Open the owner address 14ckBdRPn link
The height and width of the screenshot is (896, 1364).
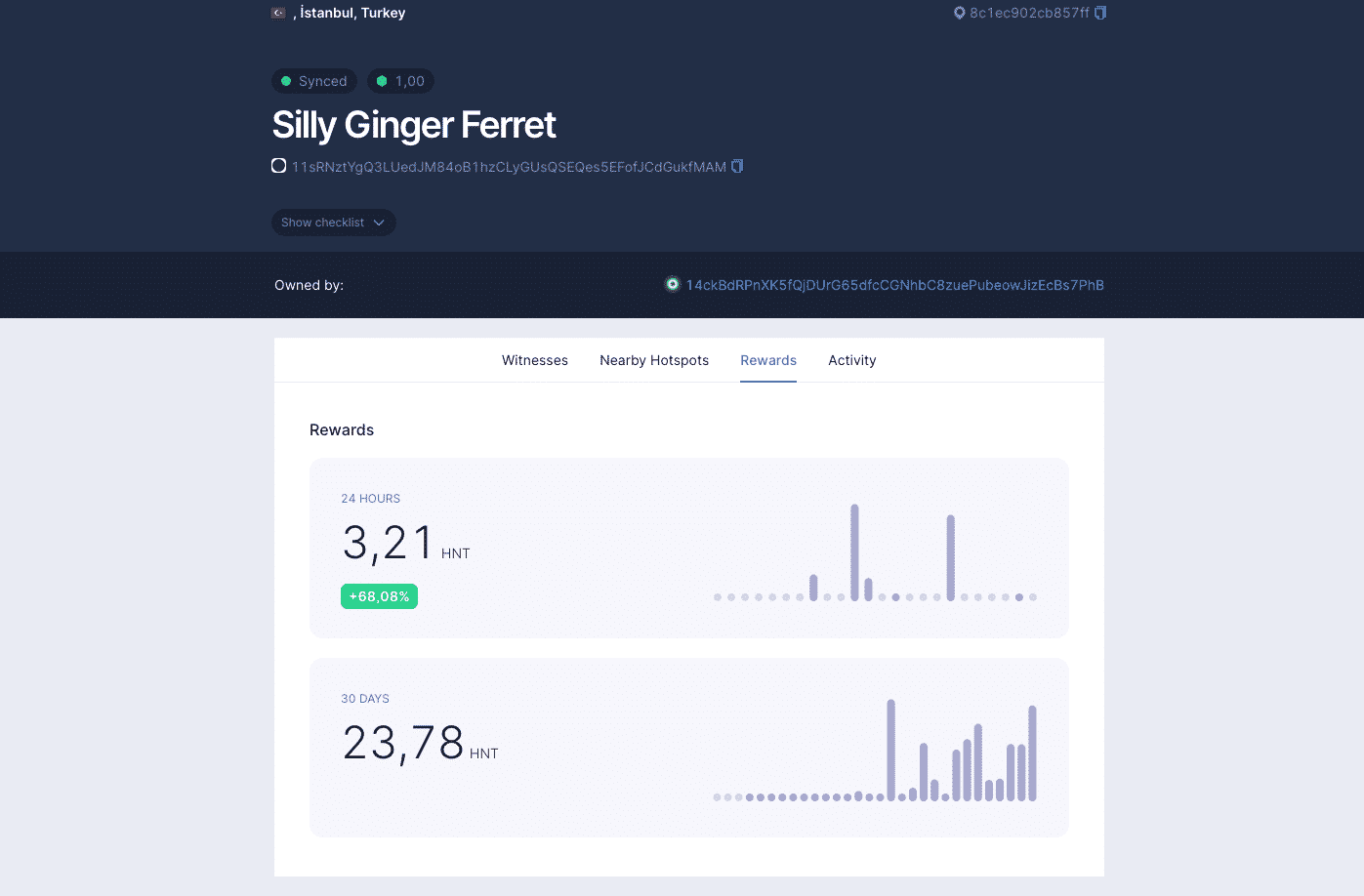click(894, 285)
